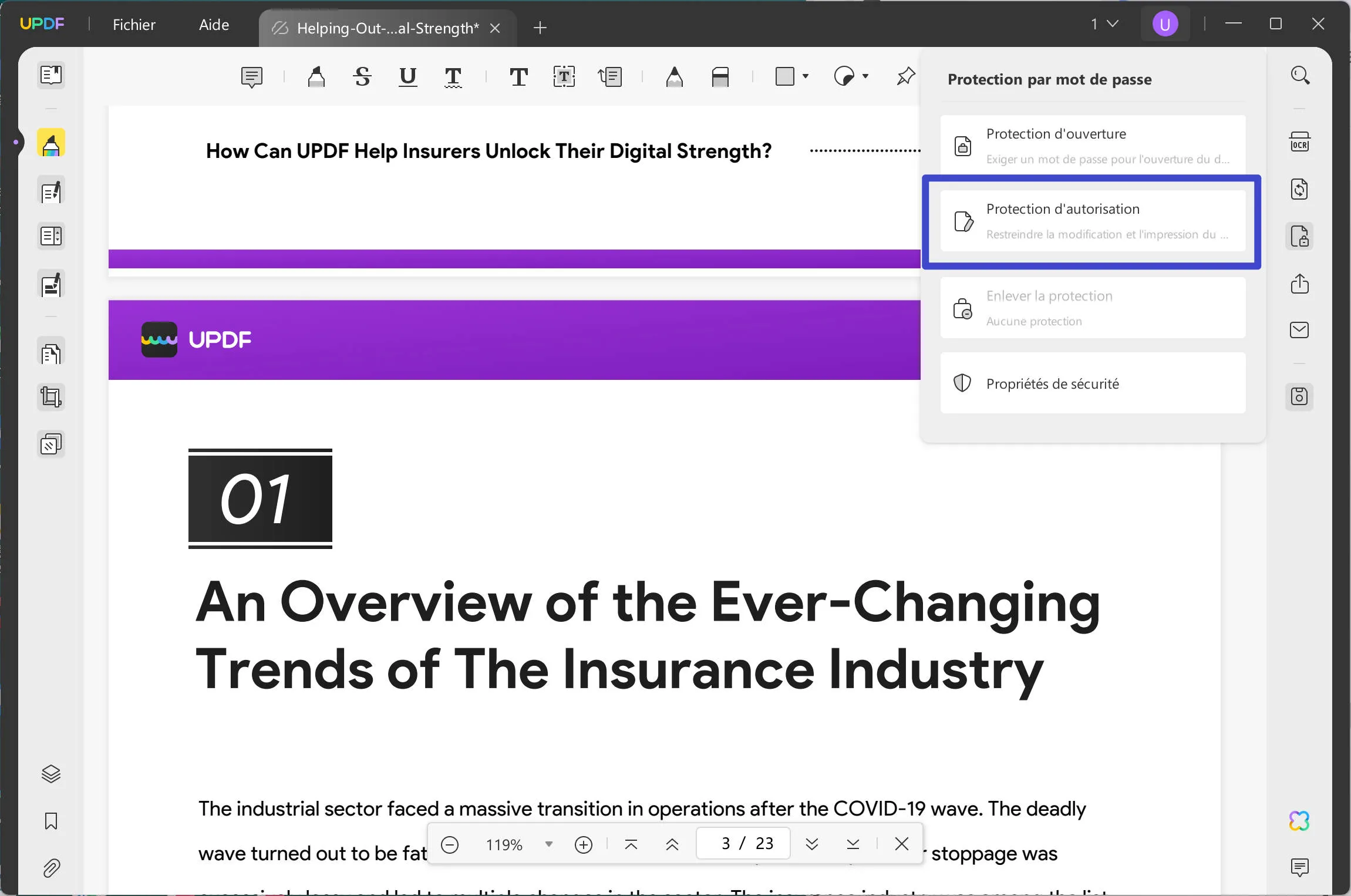Screen dimensions: 1351x896
Task: Open the bookmark panel
Action: [x=51, y=821]
